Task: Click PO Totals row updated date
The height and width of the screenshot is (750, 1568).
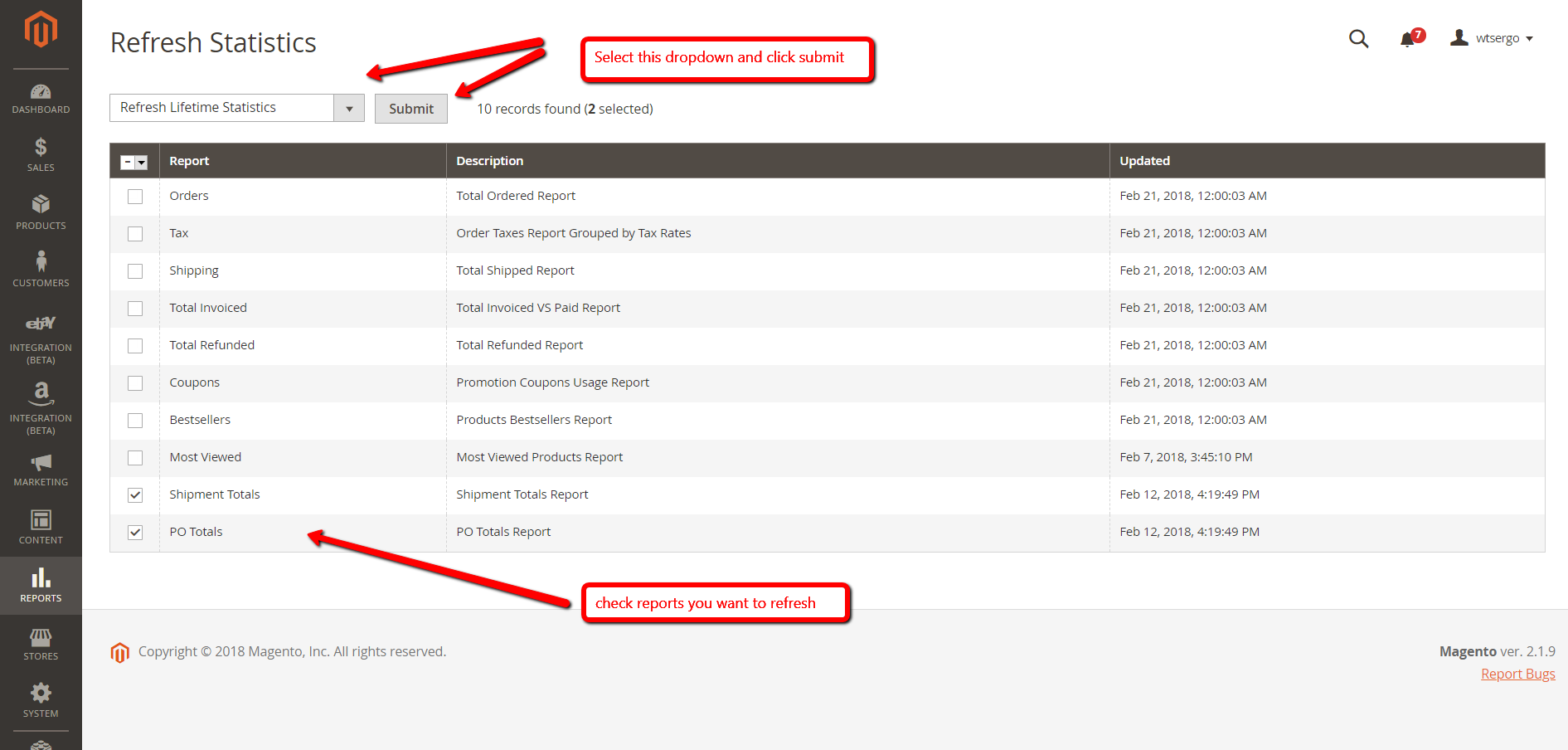Action: tap(1189, 532)
